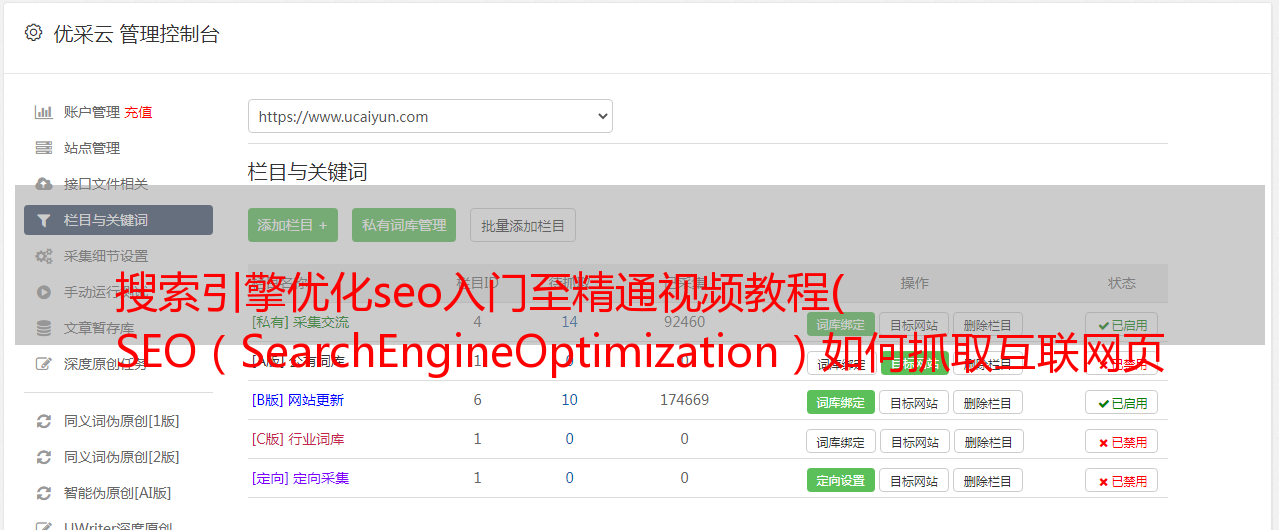The image size is (1279, 530).
Task: Open 文章暂存库 via its database icon
Action: point(43,328)
